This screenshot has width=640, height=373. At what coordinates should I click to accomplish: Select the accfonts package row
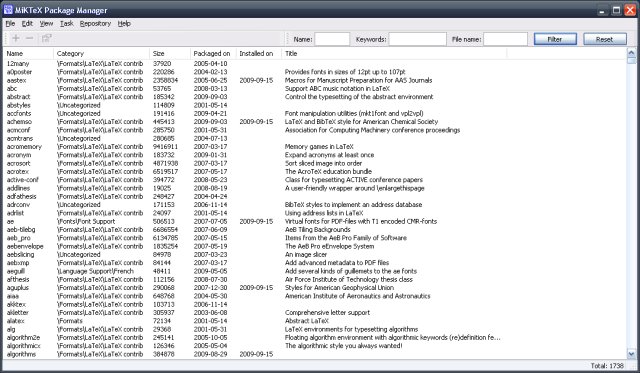point(315,113)
